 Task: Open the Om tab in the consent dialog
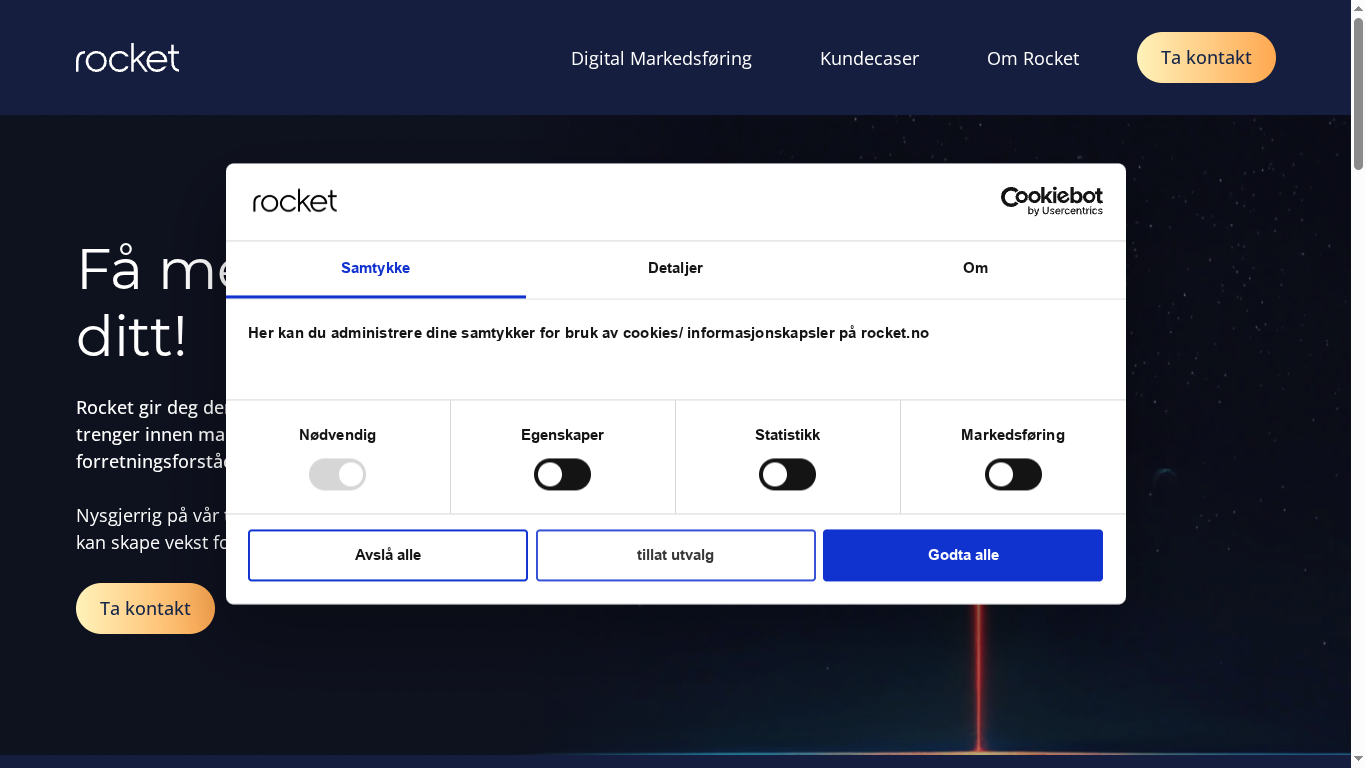975,268
